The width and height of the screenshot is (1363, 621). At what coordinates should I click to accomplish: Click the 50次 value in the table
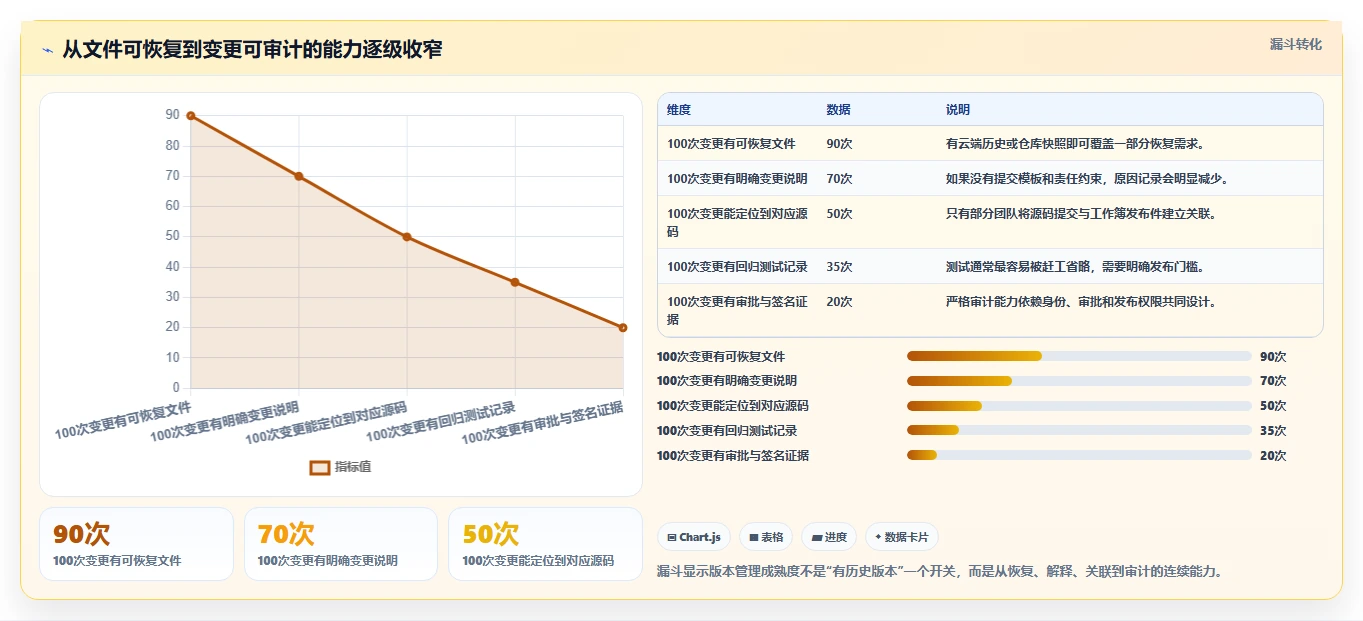coord(839,214)
